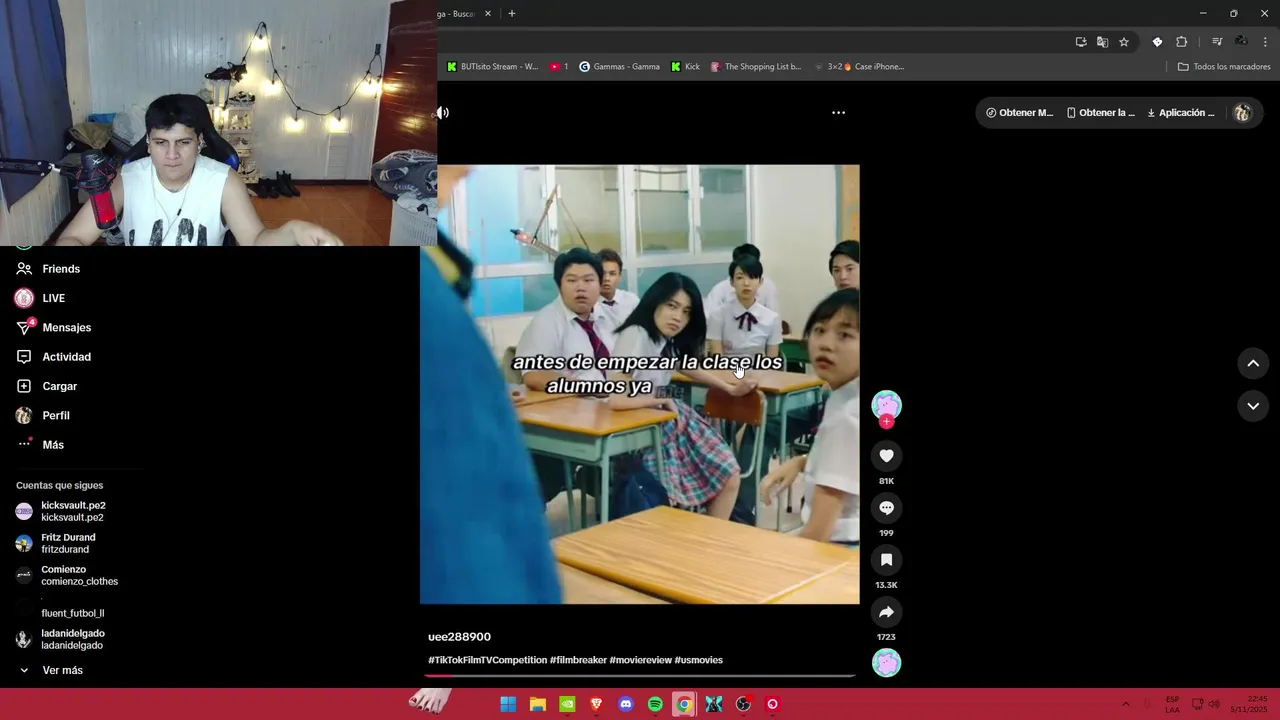
Task: Open the media control icon in toolbar
Action: click(x=1217, y=42)
